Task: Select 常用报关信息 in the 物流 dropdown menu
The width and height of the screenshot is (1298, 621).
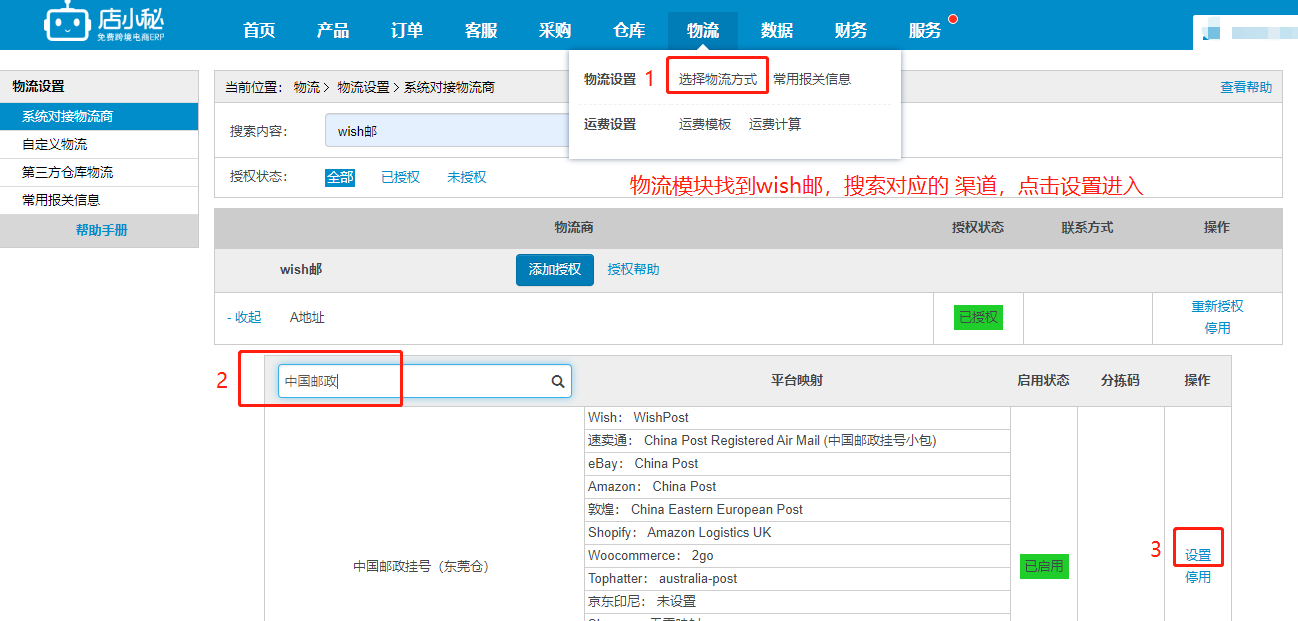Action: tap(812, 79)
